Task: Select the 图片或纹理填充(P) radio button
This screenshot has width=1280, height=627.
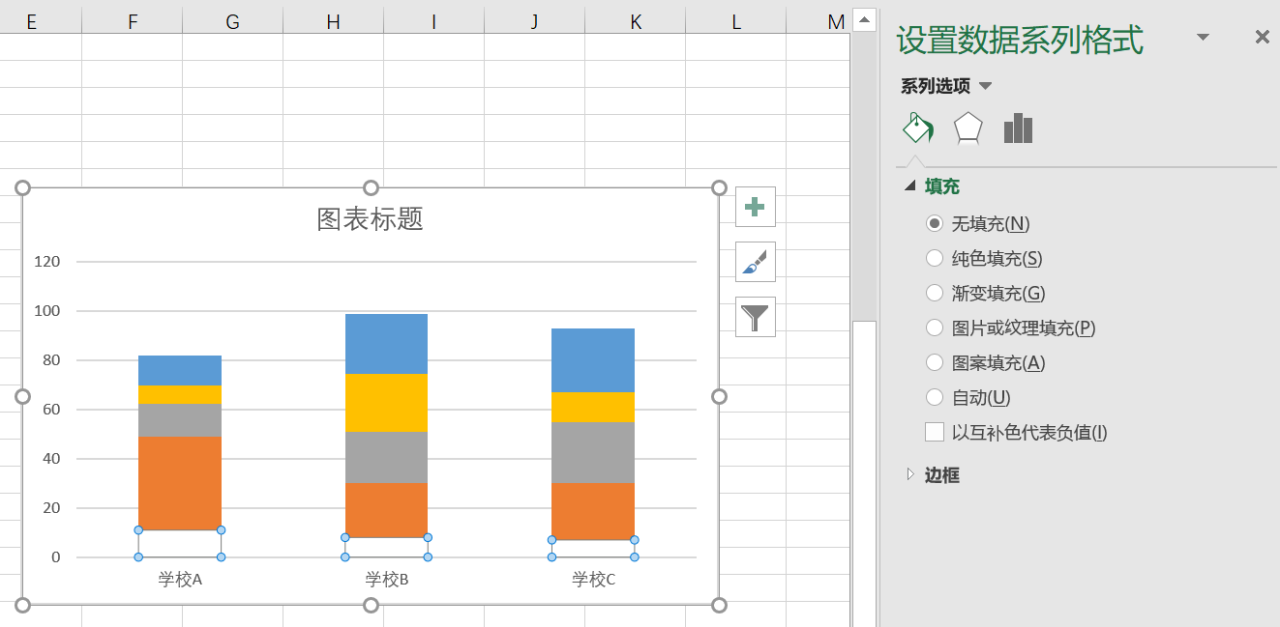Action: click(x=934, y=327)
